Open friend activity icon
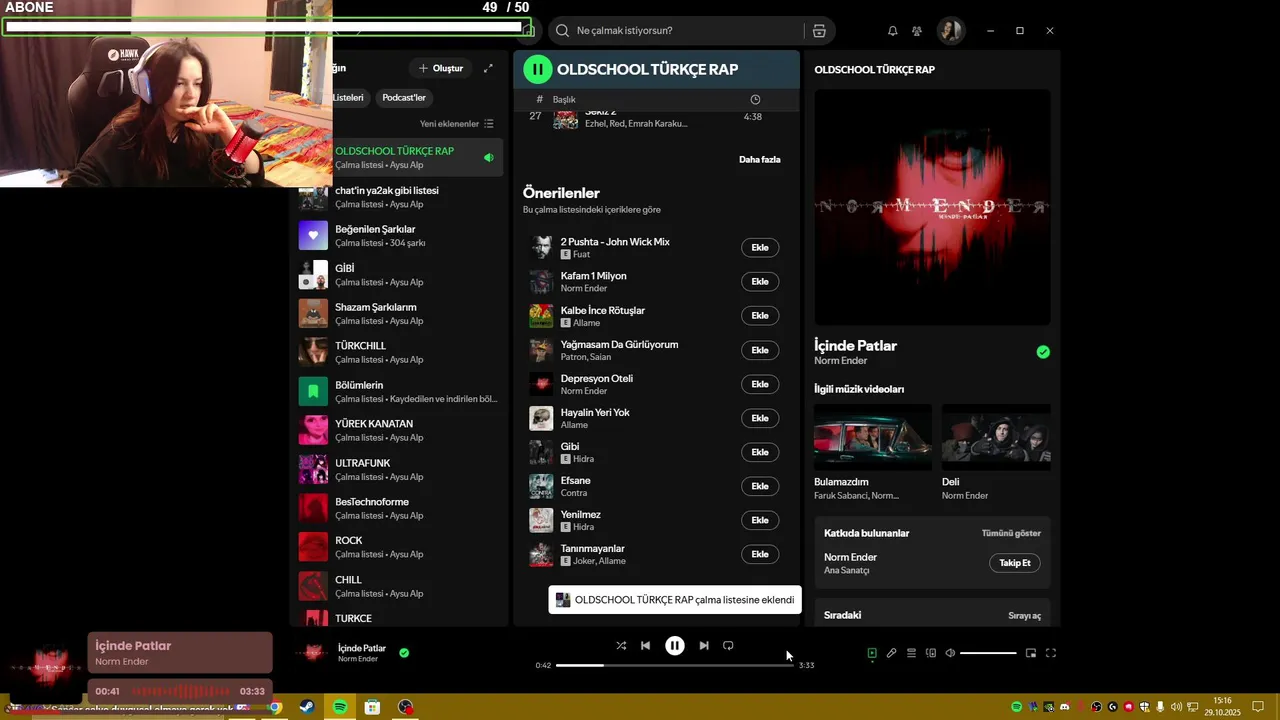This screenshot has width=1280, height=720. 917,31
